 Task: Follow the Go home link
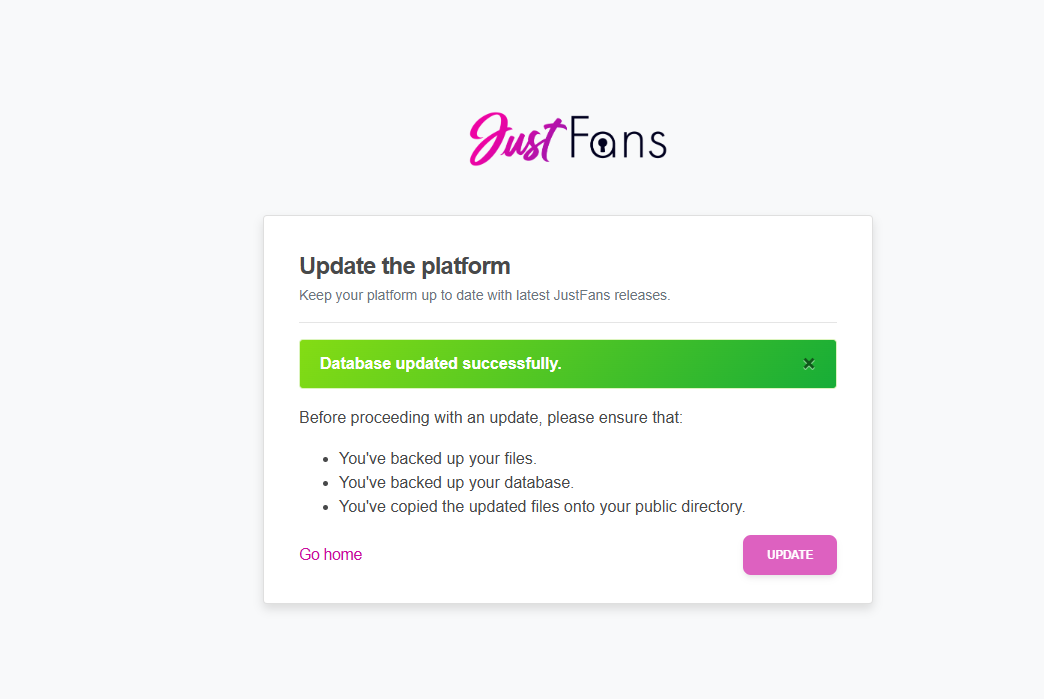(330, 555)
